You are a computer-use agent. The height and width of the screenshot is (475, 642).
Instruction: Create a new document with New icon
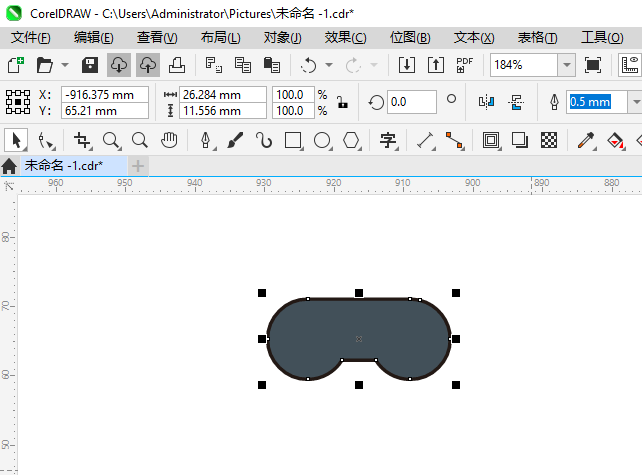(x=16, y=65)
